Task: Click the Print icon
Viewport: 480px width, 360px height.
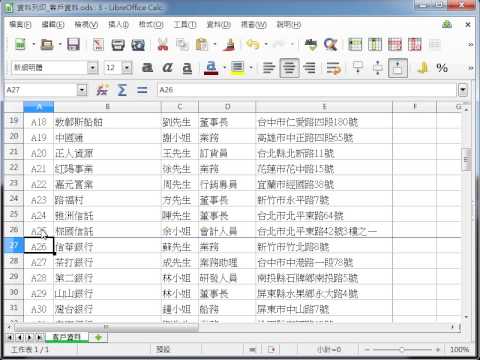Action: click(118, 44)
